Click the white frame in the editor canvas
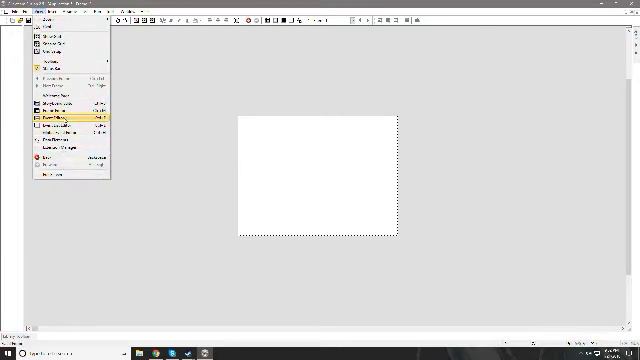 coord(318,176)
